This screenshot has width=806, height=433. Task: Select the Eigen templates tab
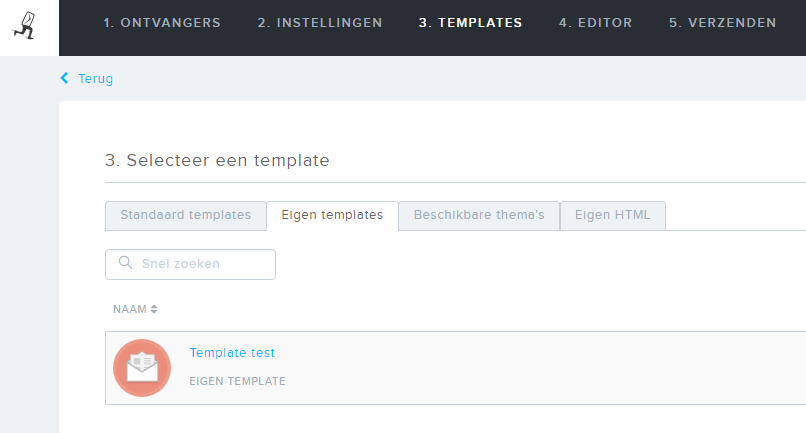tap(332, 215)
